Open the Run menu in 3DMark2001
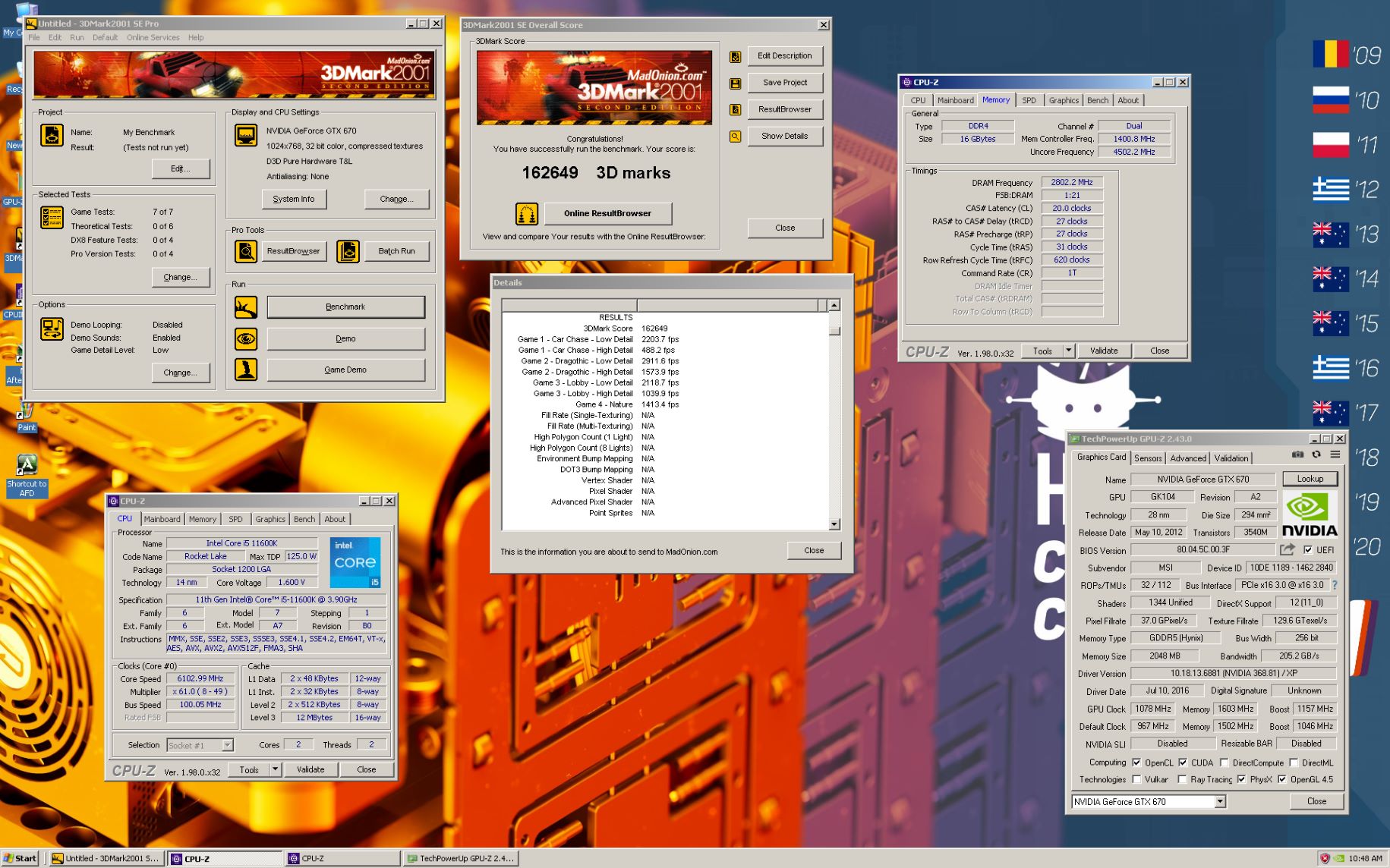This screenshot has width=1390, height=868. (77, 37)
